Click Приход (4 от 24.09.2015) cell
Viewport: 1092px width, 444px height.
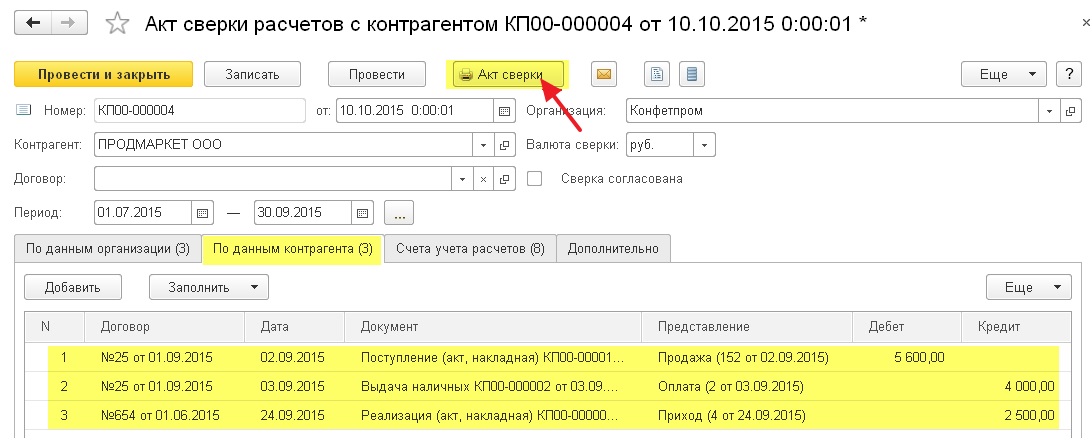coord(747,416)
